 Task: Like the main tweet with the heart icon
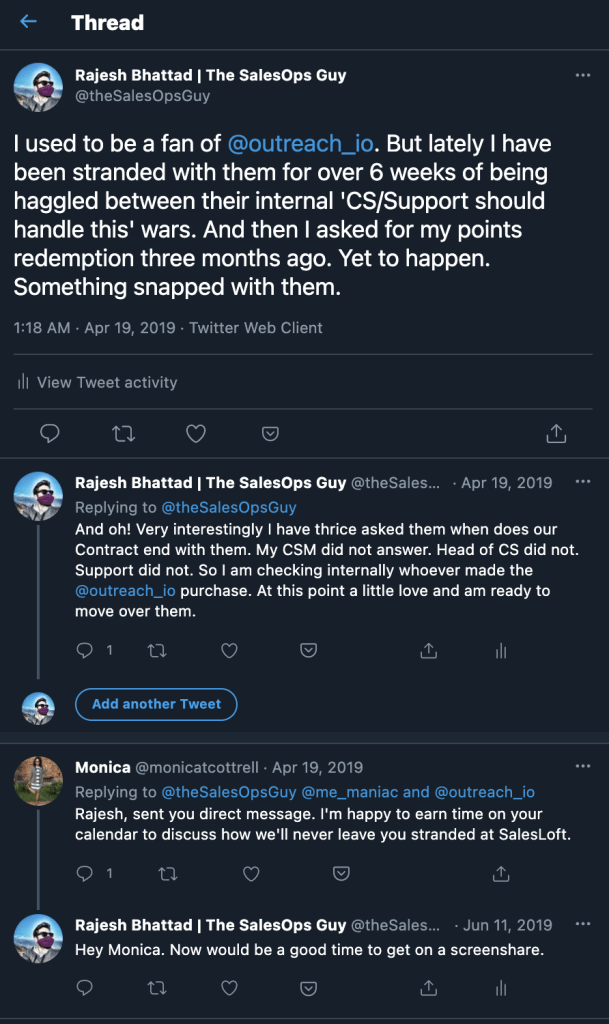(x=196, y=433)
